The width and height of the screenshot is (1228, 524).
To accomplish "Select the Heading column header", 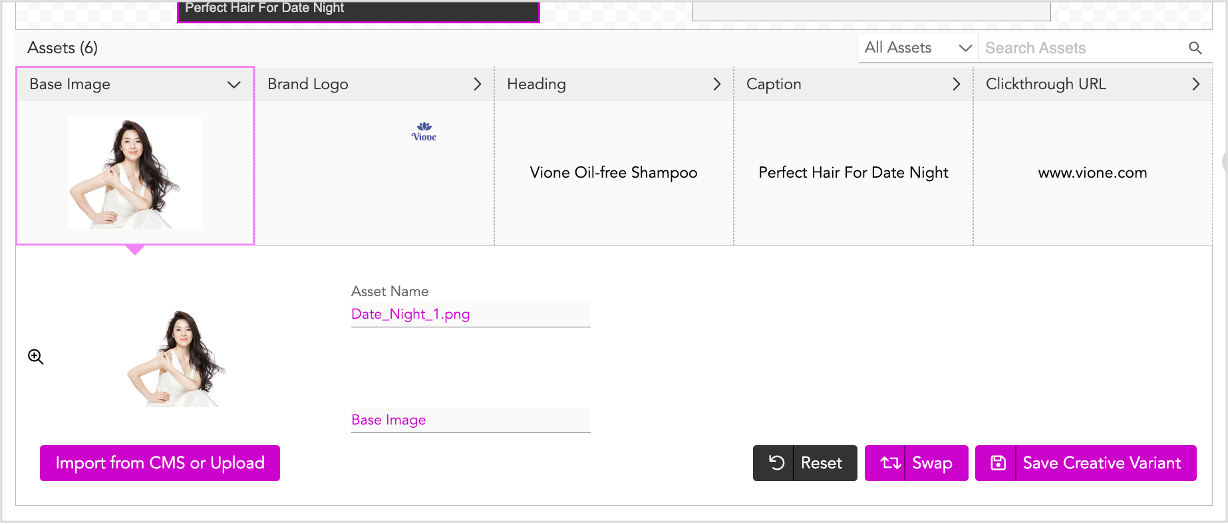I will pyautogui.click(x=614, y=84).
